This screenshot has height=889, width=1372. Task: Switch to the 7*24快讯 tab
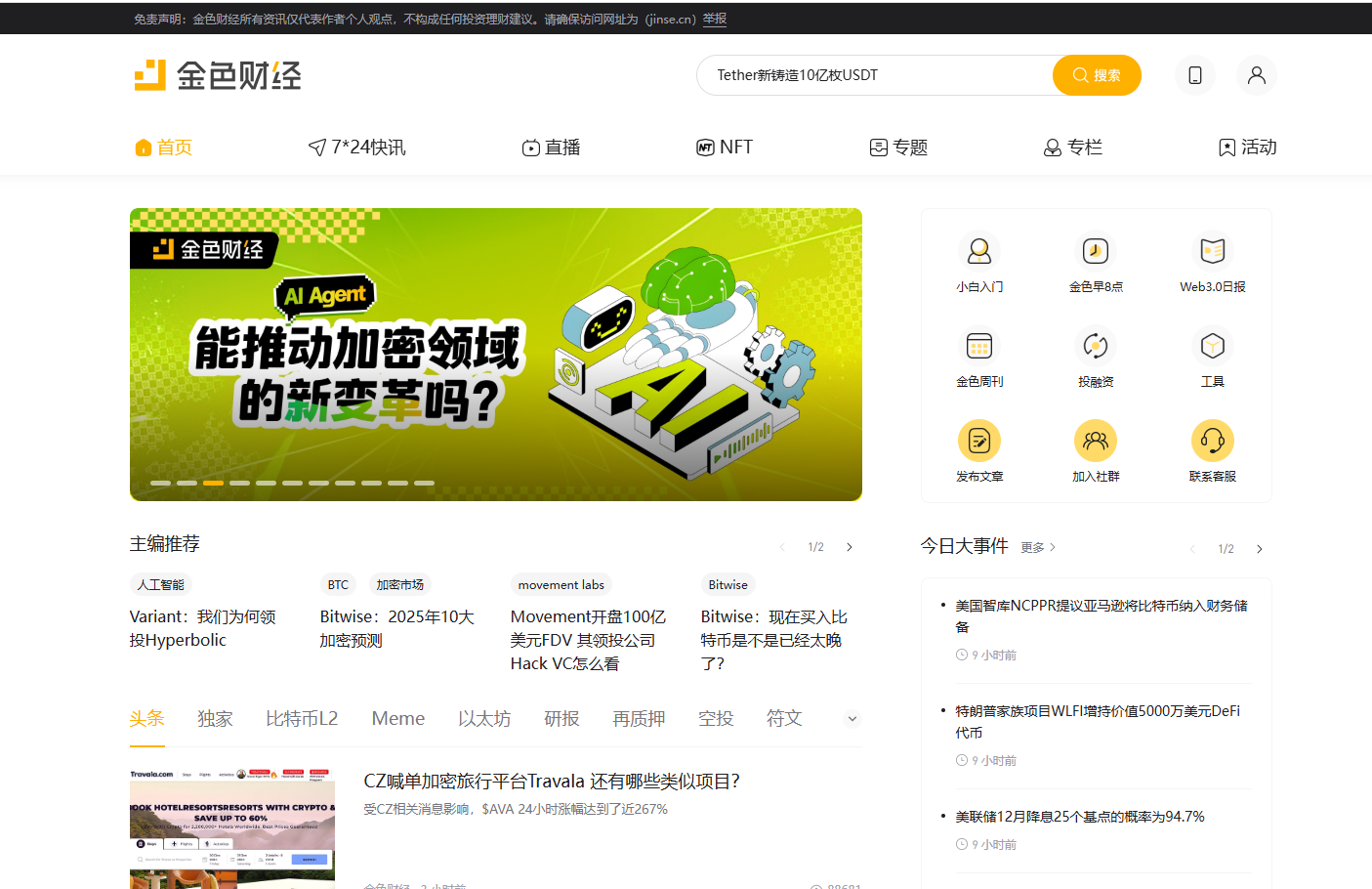point(356,147)
